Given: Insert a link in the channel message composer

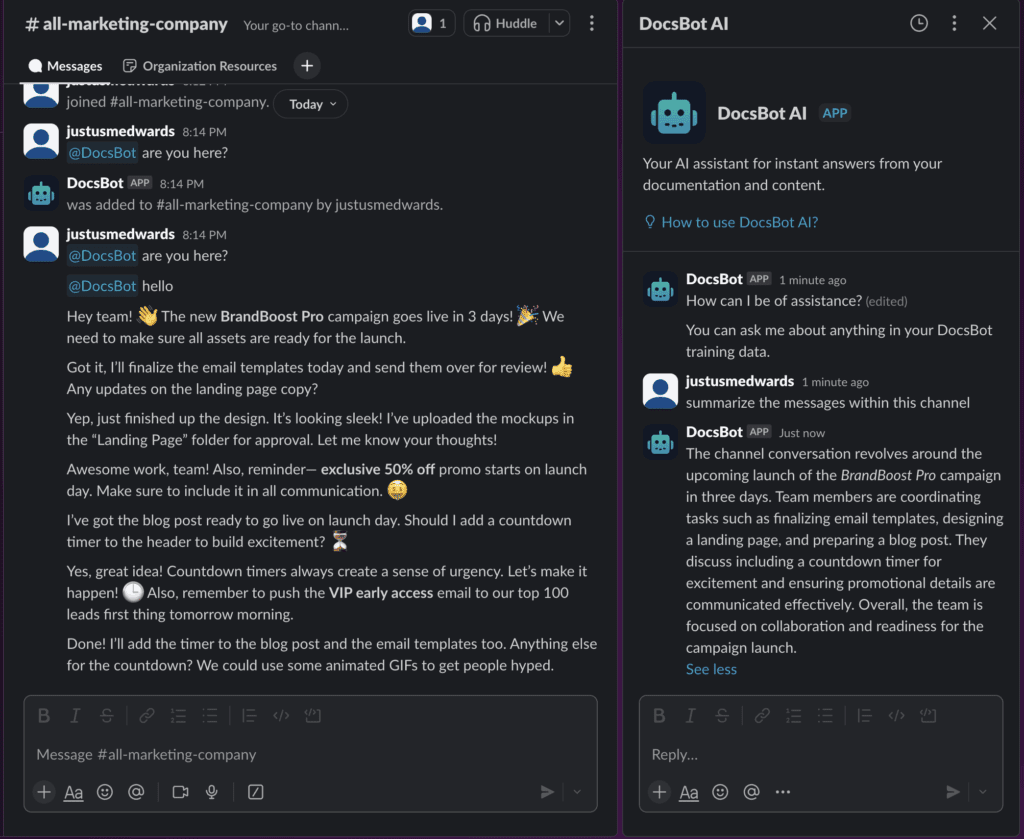Looking at the screenshot, I should (x=147, y=715).
